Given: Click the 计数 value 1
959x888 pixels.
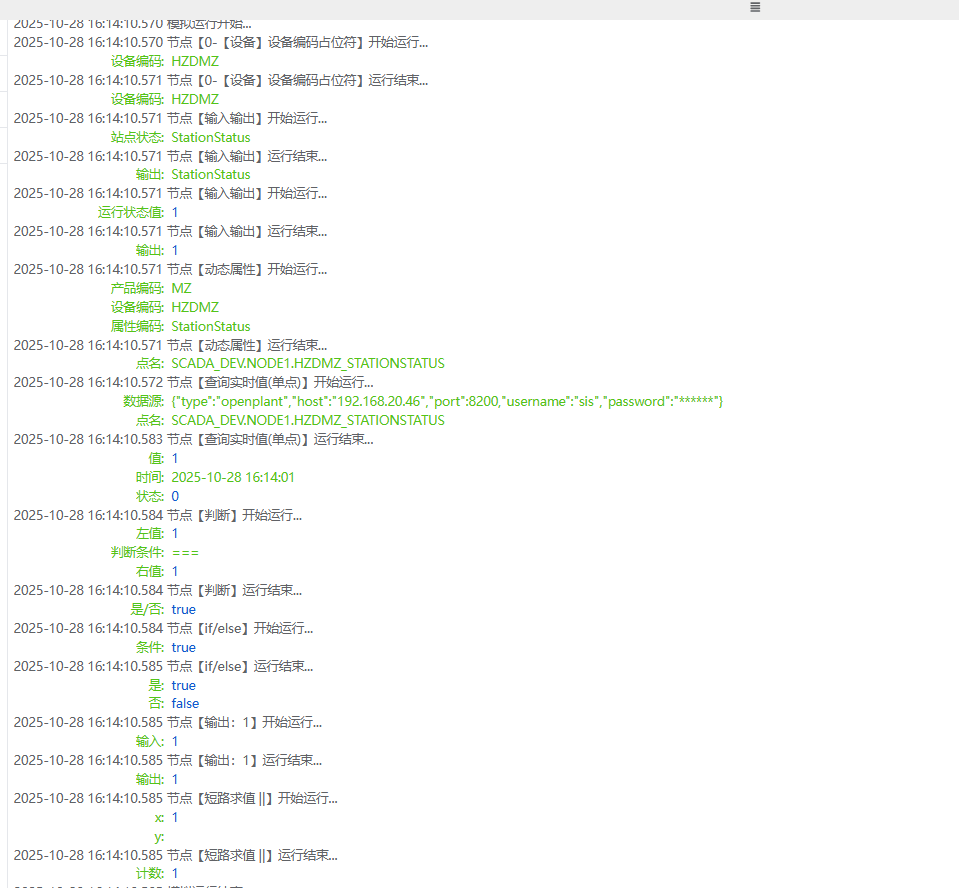Looking at the screenshot, I should click(175, 873).
